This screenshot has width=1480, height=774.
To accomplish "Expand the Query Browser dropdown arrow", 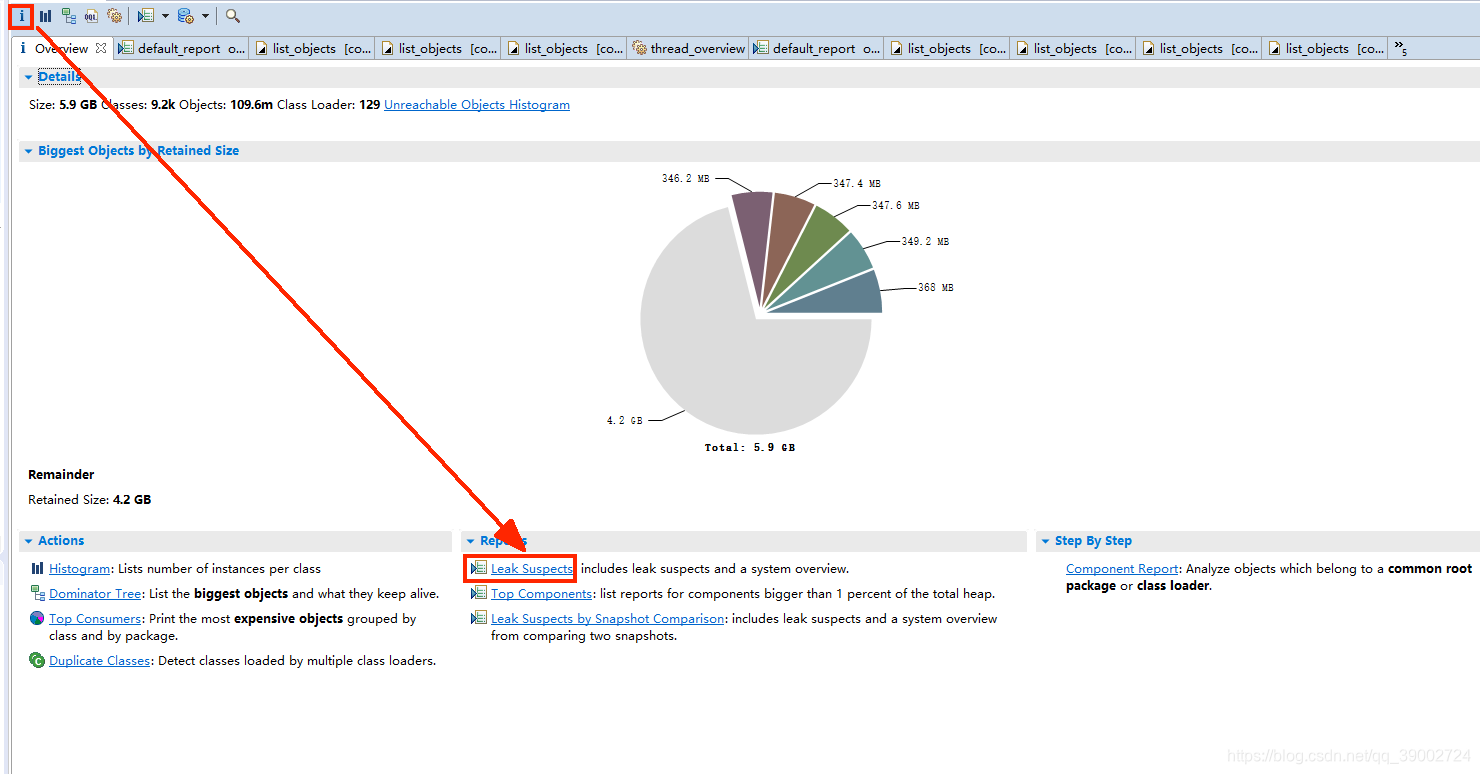I will (205, 16).
